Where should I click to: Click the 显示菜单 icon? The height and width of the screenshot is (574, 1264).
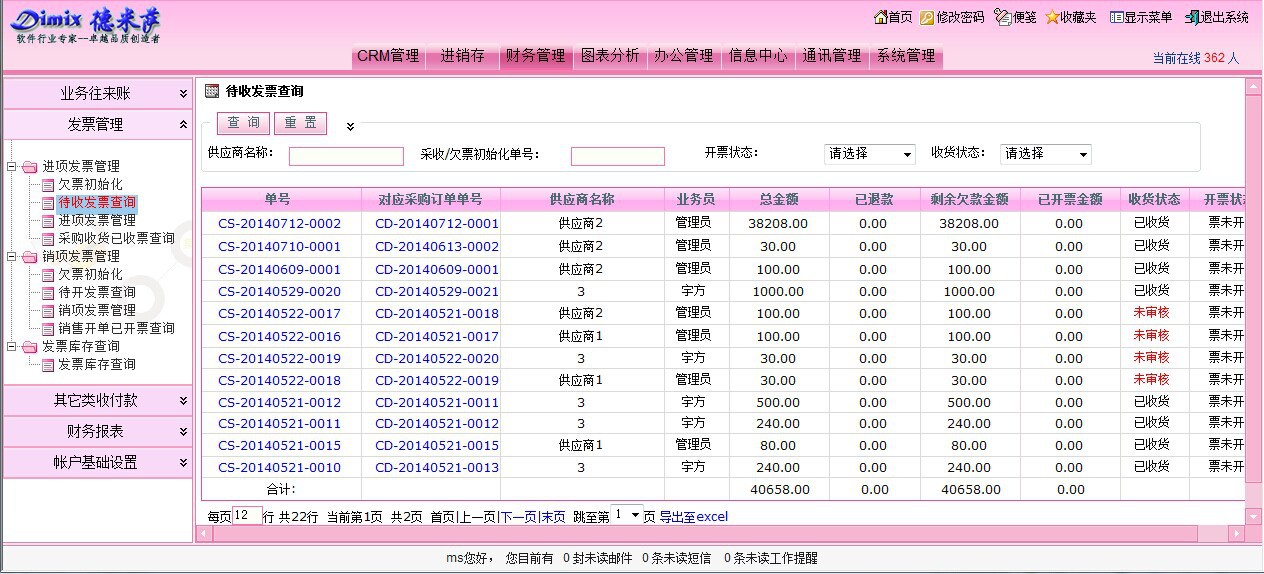[1116, 17]
